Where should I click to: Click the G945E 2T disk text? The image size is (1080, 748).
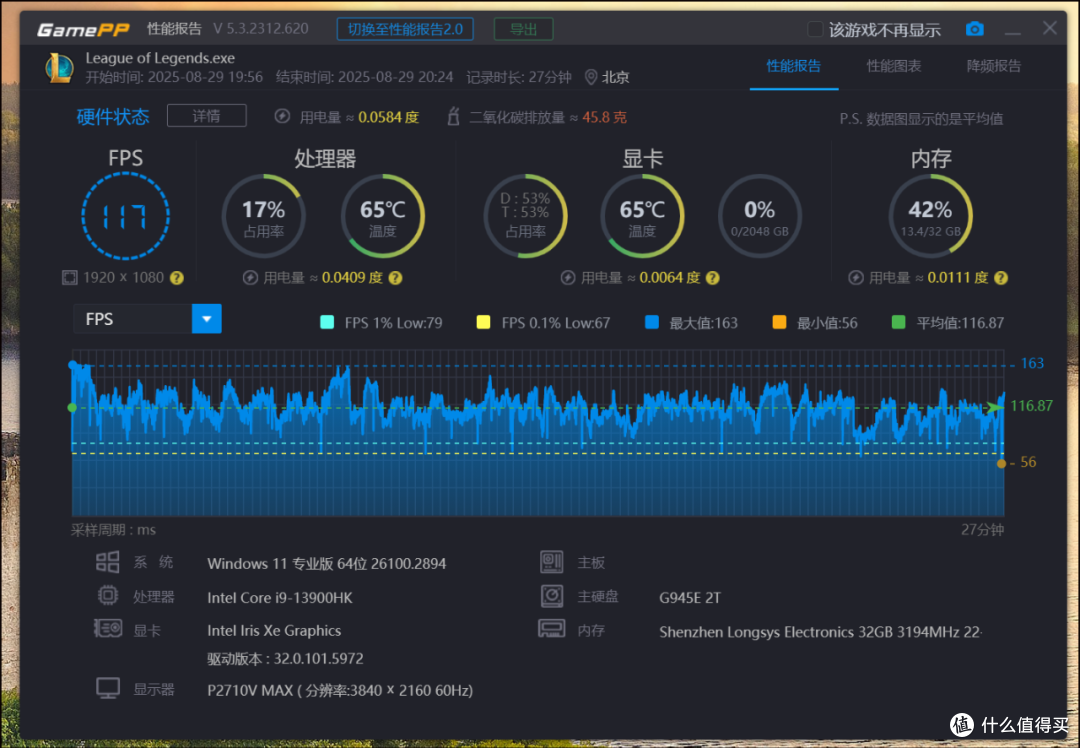point(689,597)
